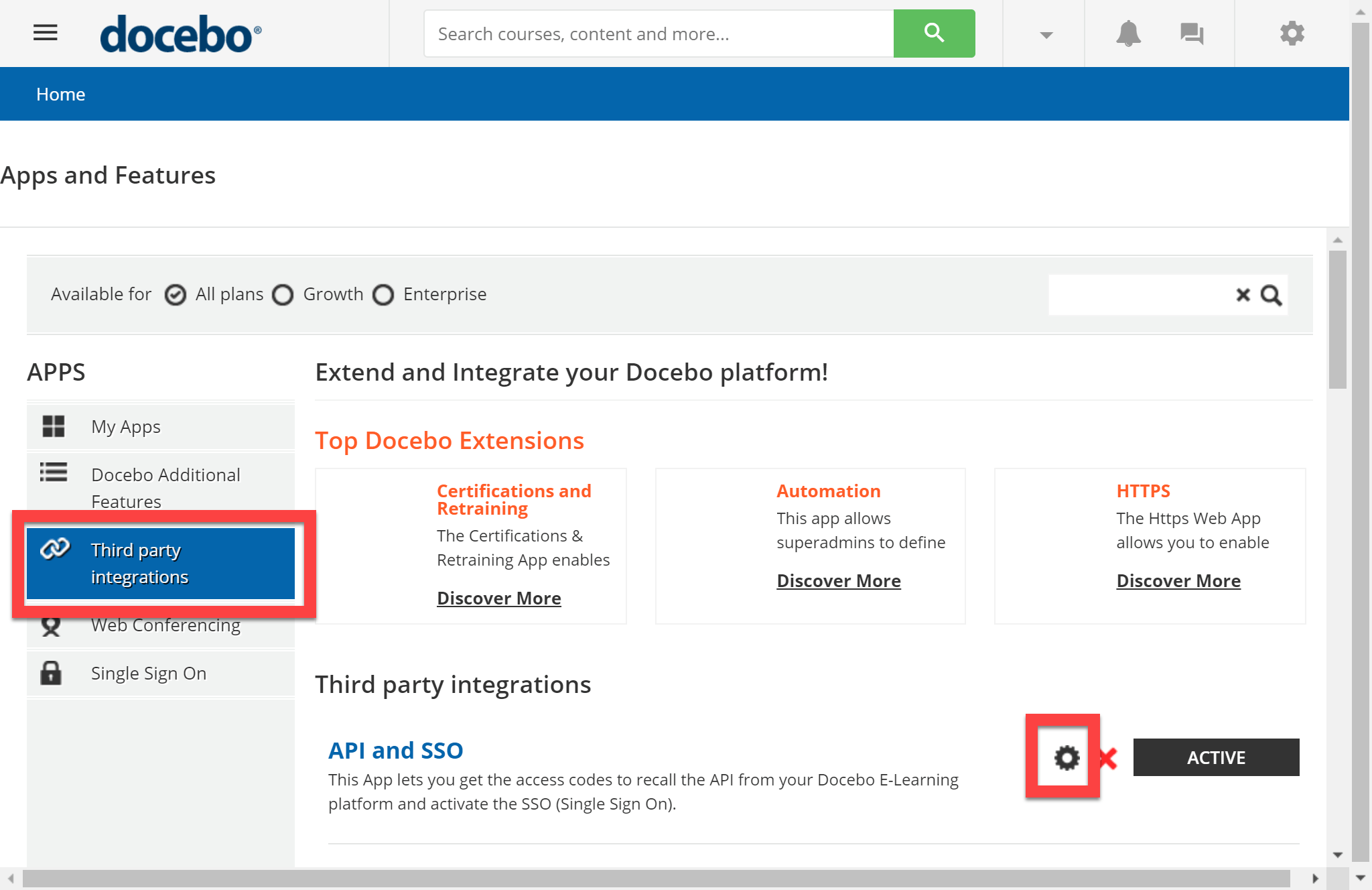Open My Apps in the sidebar

coord(161,427)
